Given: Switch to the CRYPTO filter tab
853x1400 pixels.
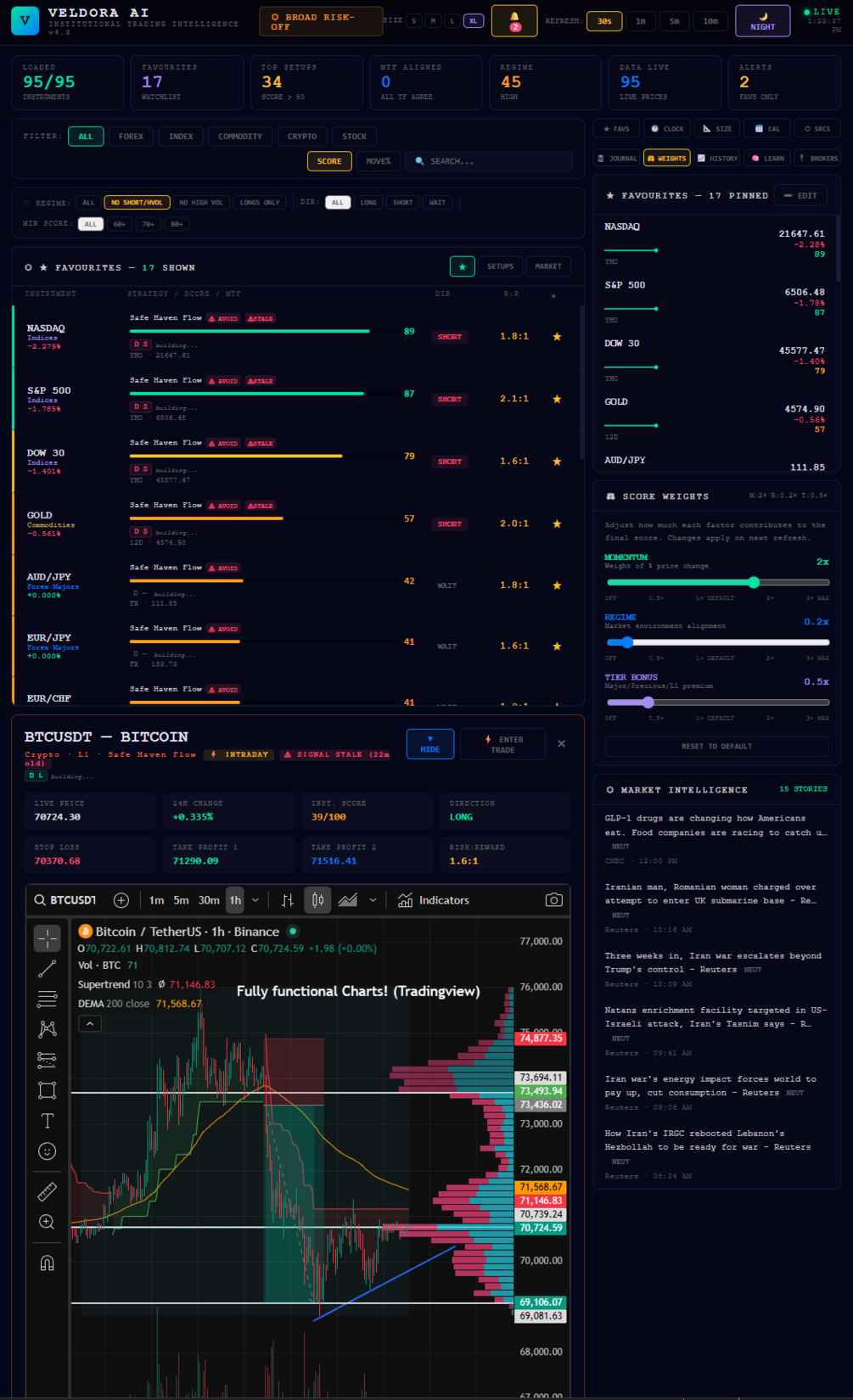Looking at the screenshot, I should click(x=302, y=137).
